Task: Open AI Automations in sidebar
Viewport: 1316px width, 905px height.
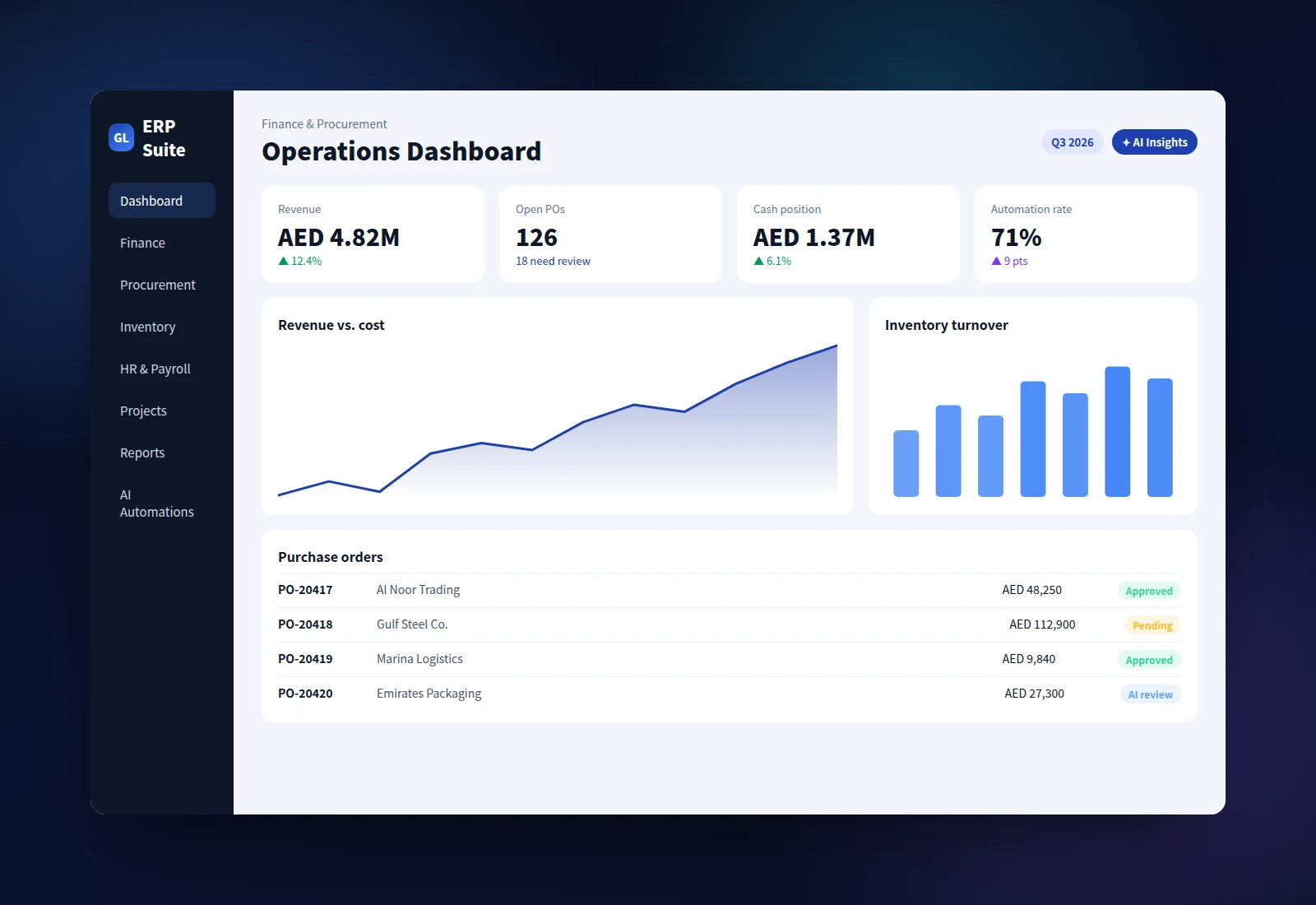Action: (162, 504)
